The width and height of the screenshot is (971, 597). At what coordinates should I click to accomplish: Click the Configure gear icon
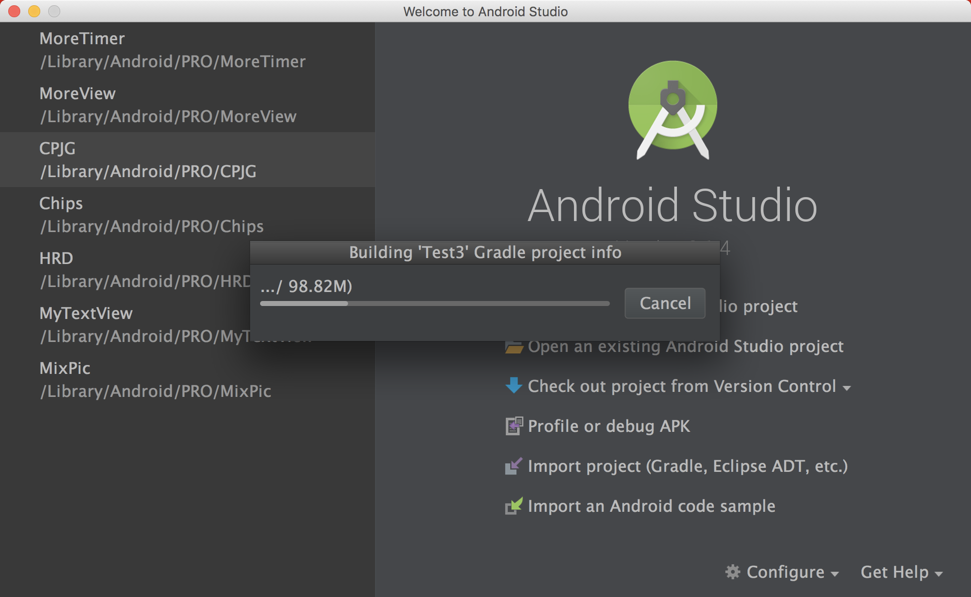[733, 572]
